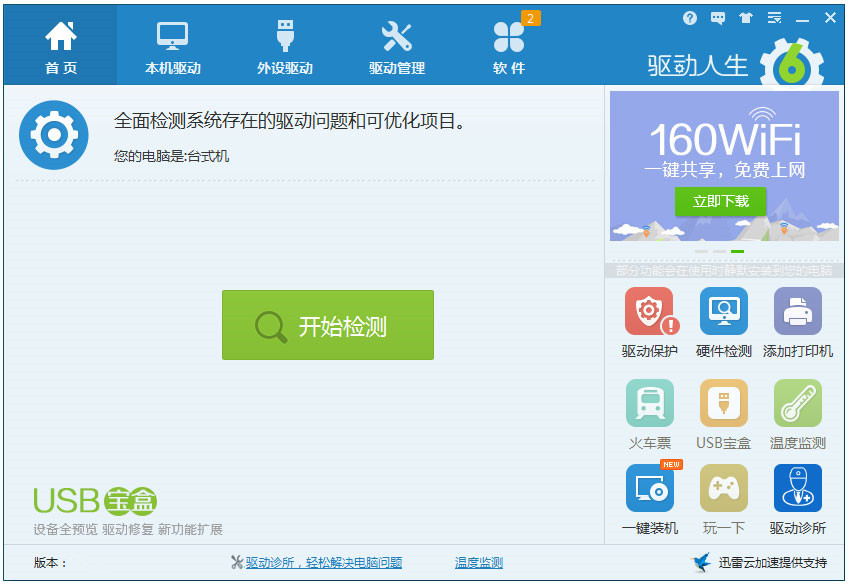Click the 玩一下 game icon with NEW badge
This screenshot has width=849, height=584.
[x=723, y=490]
